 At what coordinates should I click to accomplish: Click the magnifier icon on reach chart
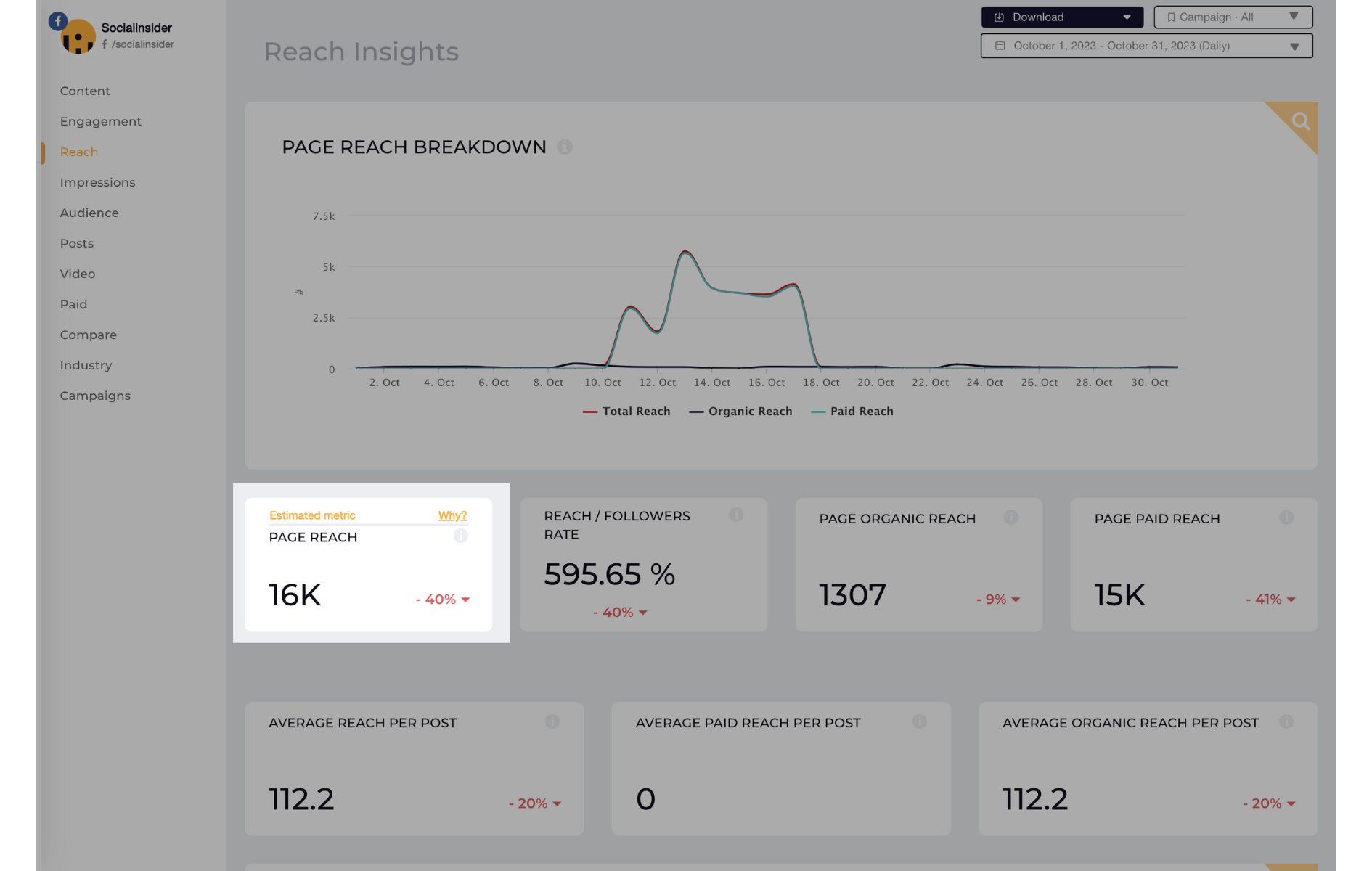[x=1301, y=121]
